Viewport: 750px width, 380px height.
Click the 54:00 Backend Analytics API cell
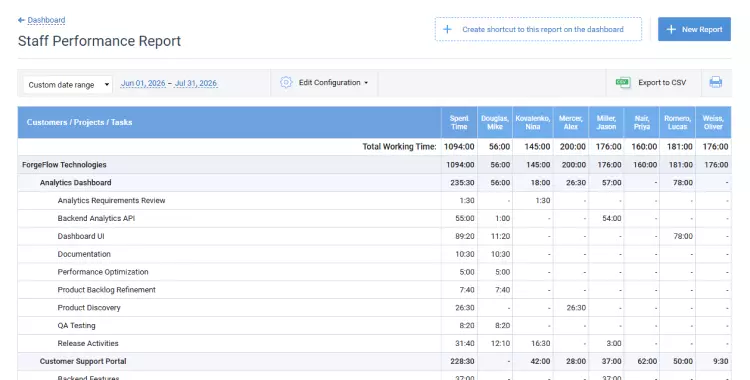point(611,218)
